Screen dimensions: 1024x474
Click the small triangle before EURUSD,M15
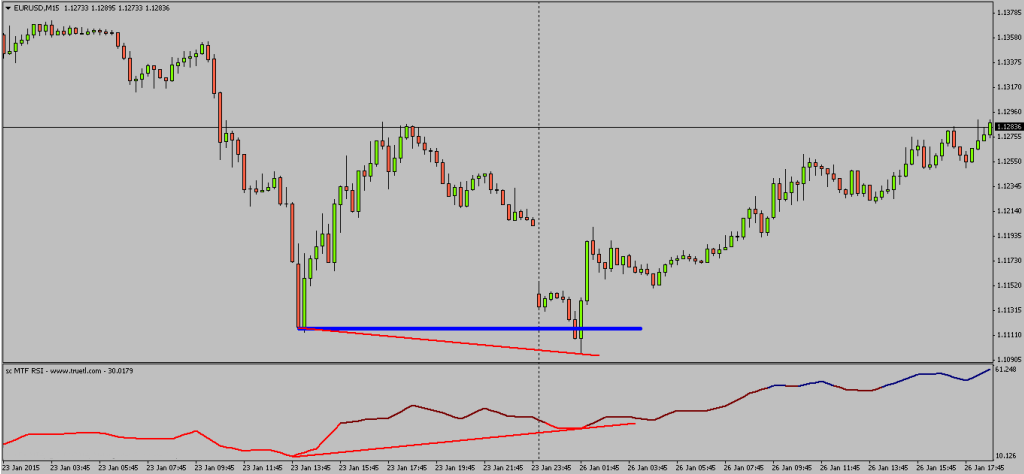(7, 7)
